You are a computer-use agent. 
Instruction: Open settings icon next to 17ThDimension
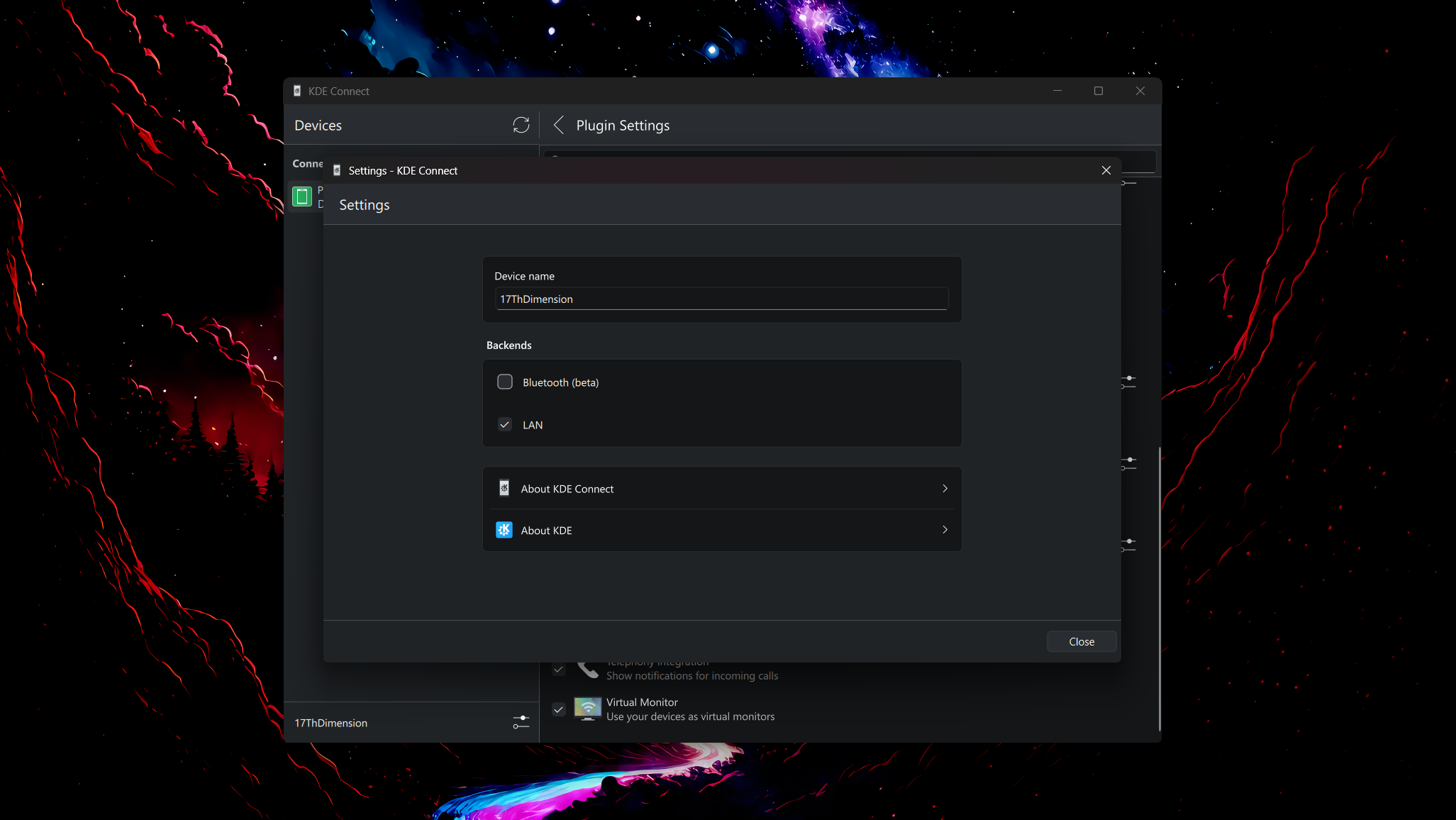pos(521,722)
